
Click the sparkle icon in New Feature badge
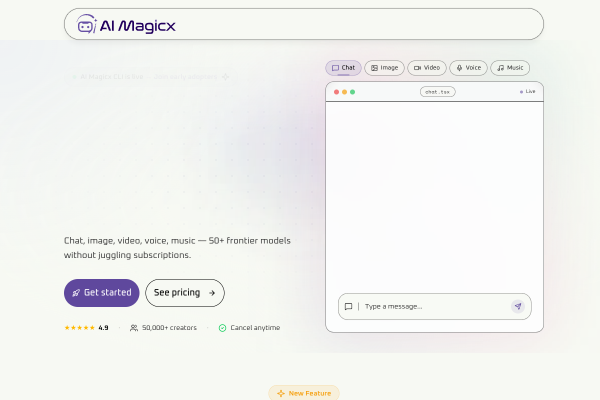click(281, 393)
